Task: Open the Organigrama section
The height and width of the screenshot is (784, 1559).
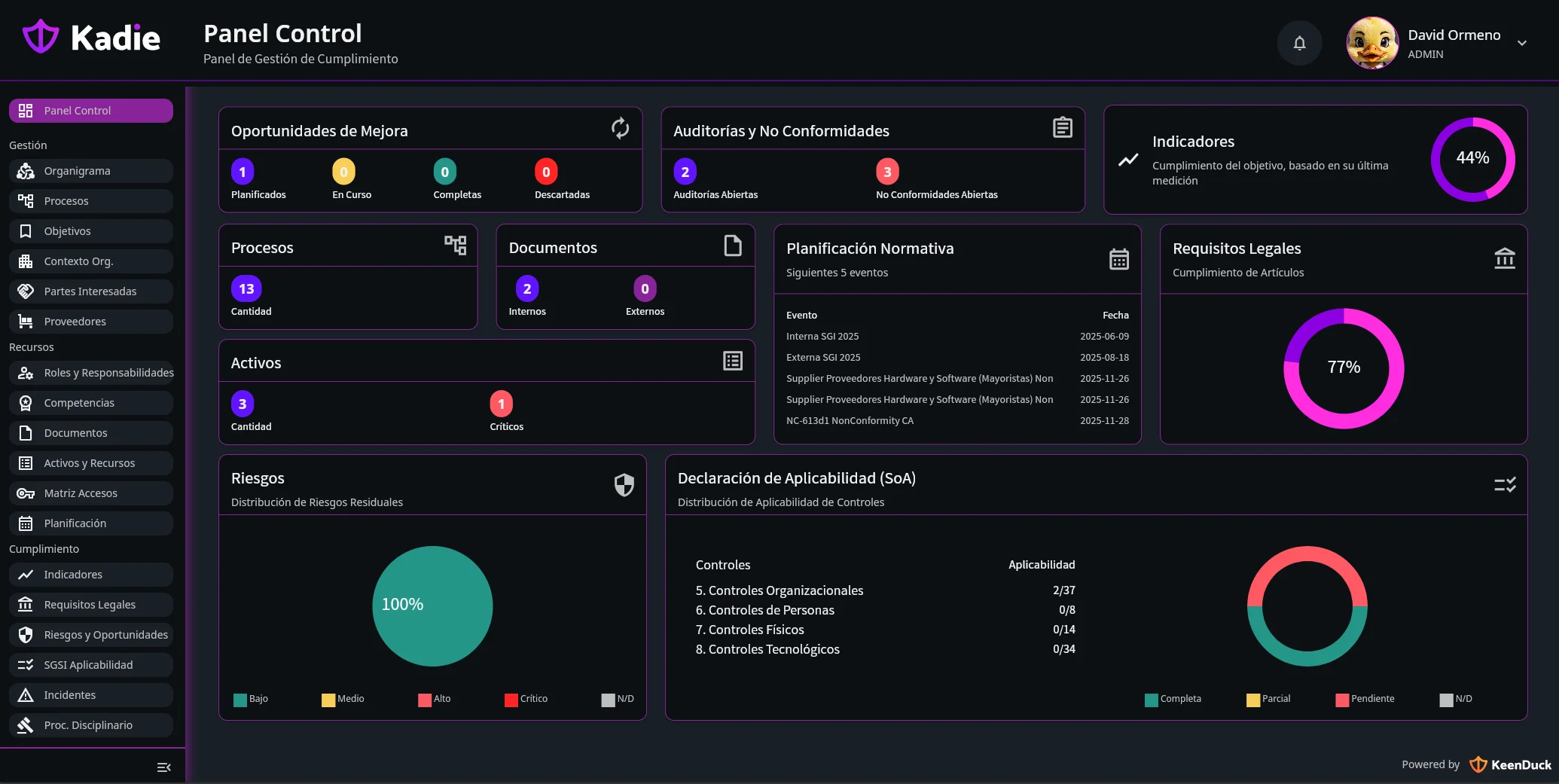Action: tap(90, 170)
